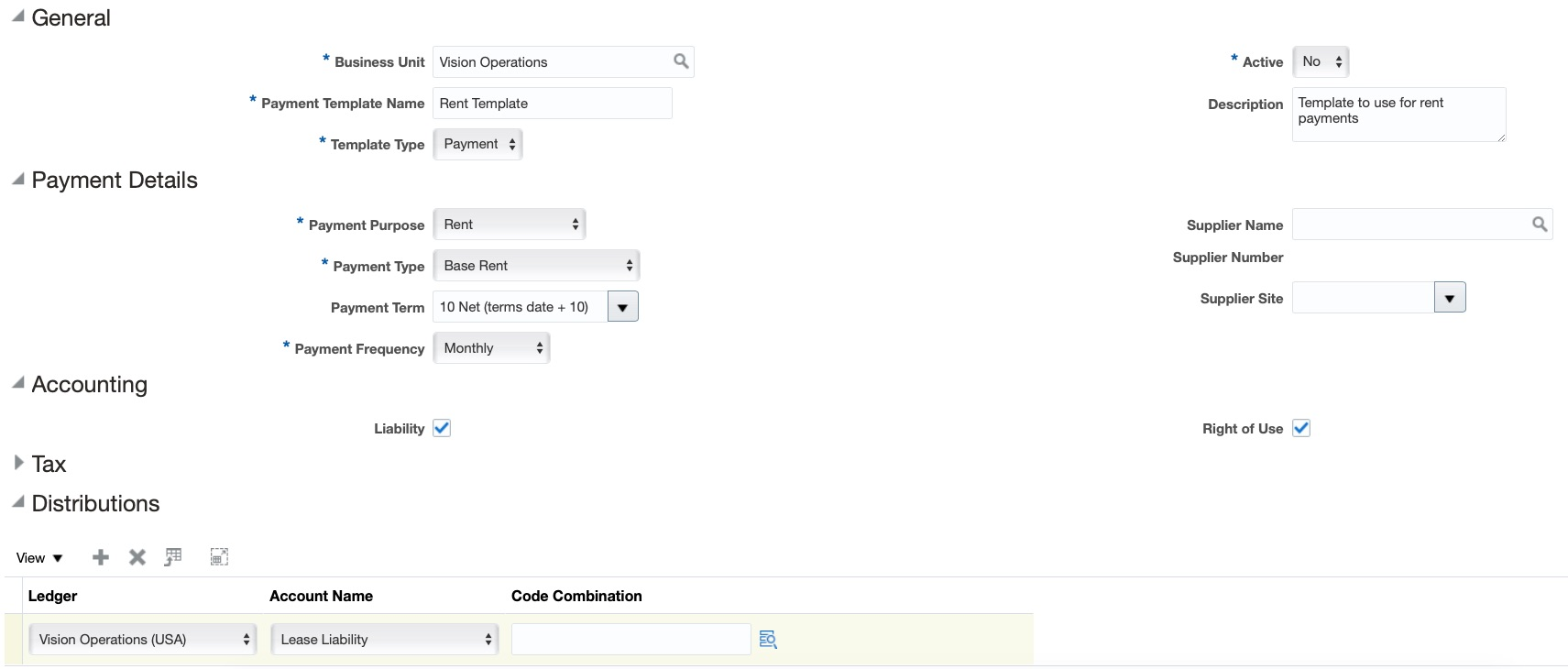Open the Payment Term dropdown arrow
This screenshot has width=1568, height=669.
622,307
